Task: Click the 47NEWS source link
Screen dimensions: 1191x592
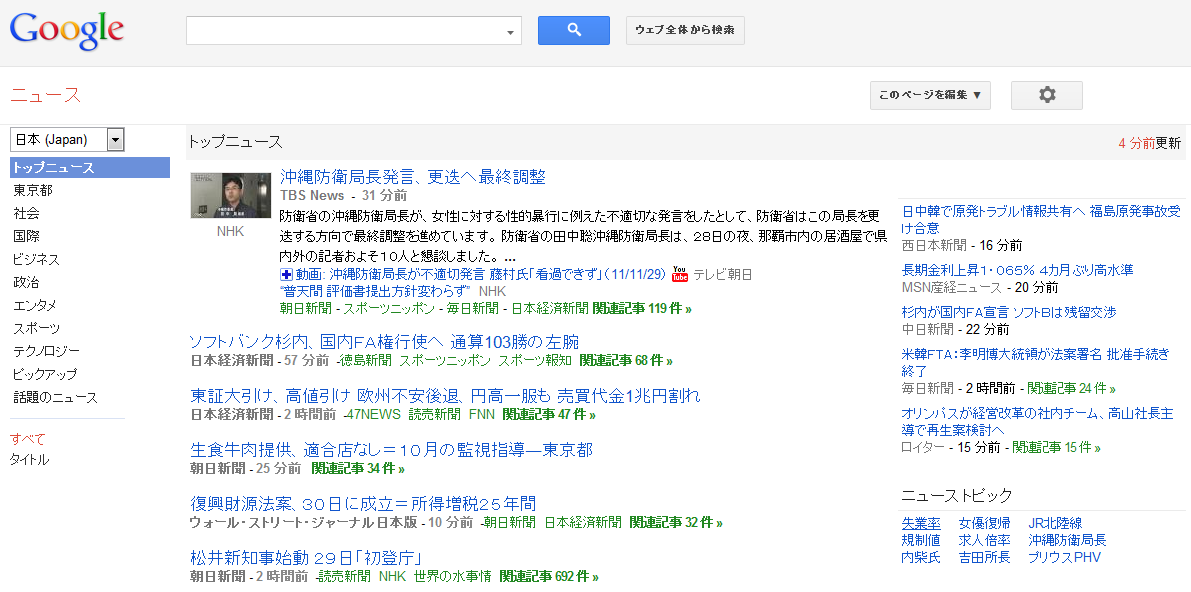Action: tap(373, 415)
